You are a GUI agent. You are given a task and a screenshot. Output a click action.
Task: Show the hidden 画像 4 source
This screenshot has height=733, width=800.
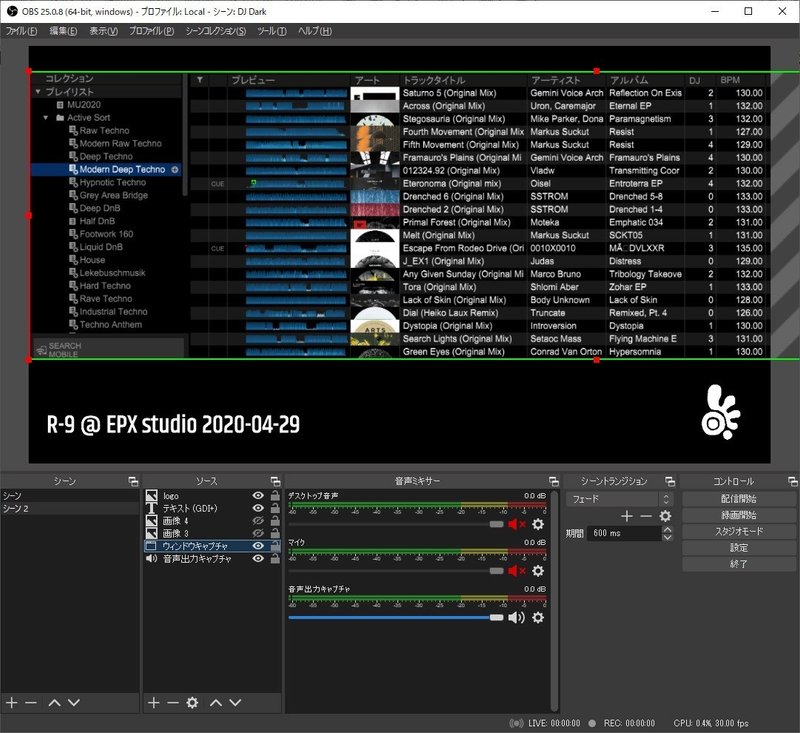coord(258,521)
